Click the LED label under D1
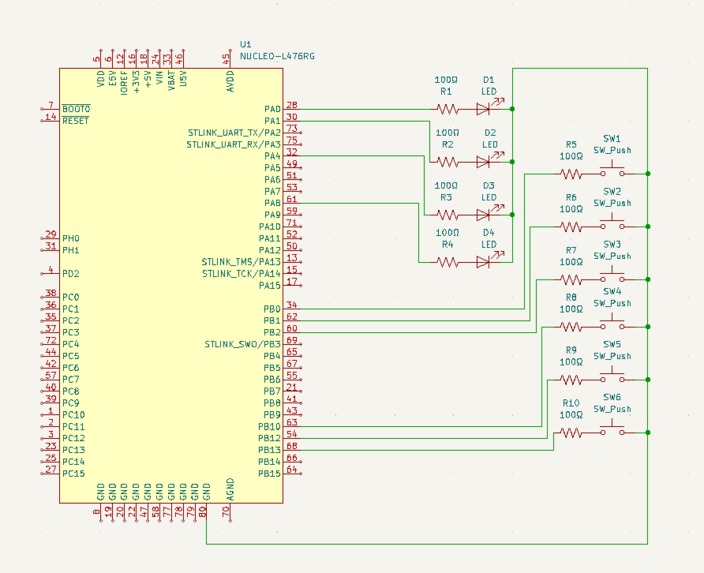 (489, 92)
